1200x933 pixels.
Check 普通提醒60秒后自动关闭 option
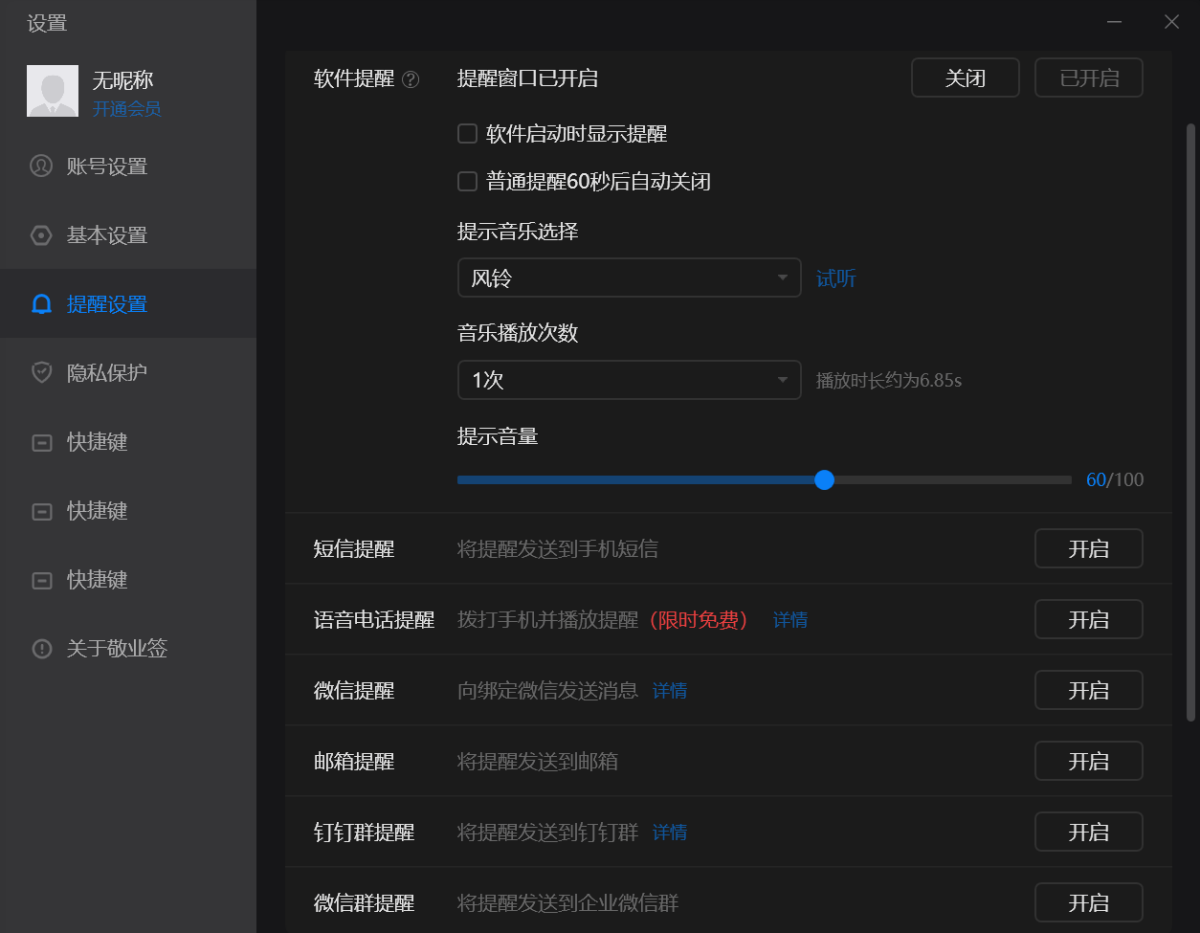tap(467, 182)
